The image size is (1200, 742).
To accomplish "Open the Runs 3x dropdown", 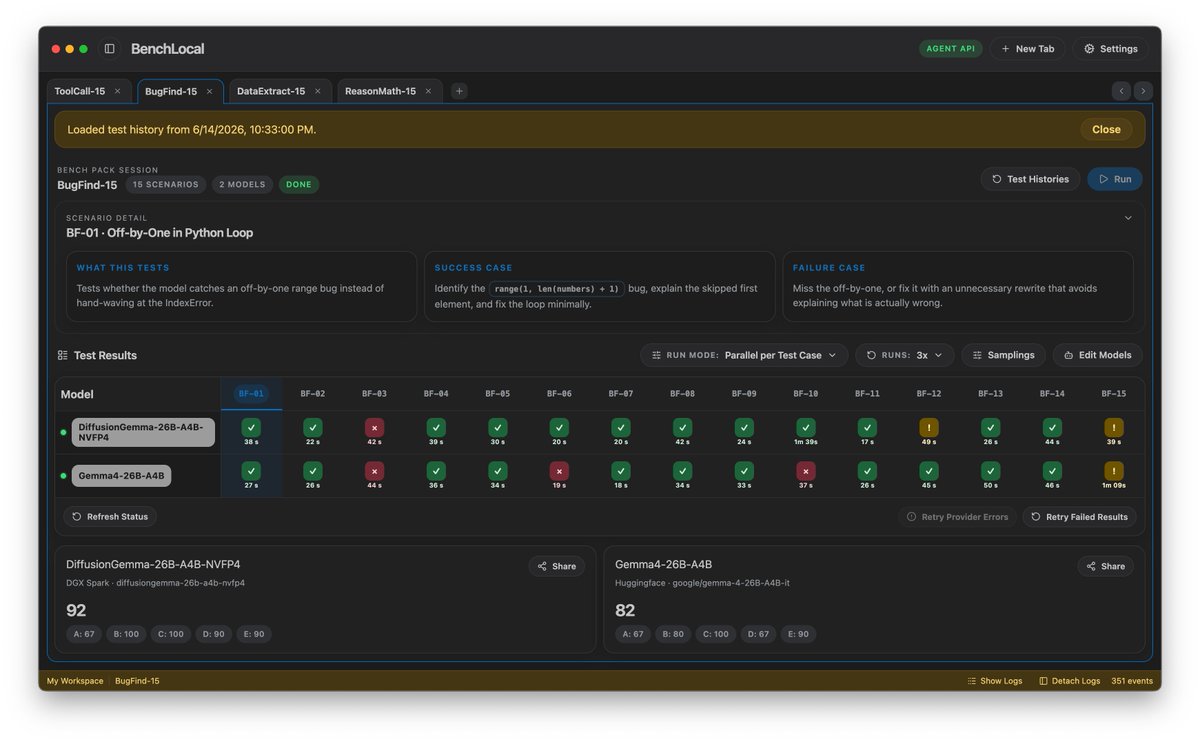I will (x=904, y=355).
